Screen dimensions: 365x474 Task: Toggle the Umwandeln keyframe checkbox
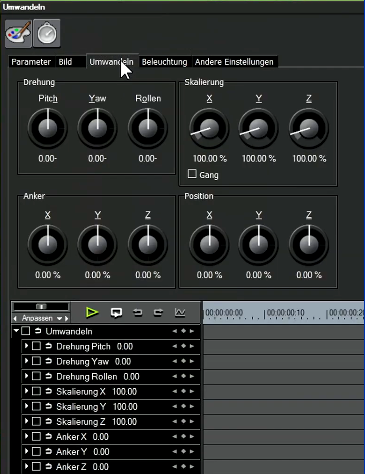coord(26,331)
